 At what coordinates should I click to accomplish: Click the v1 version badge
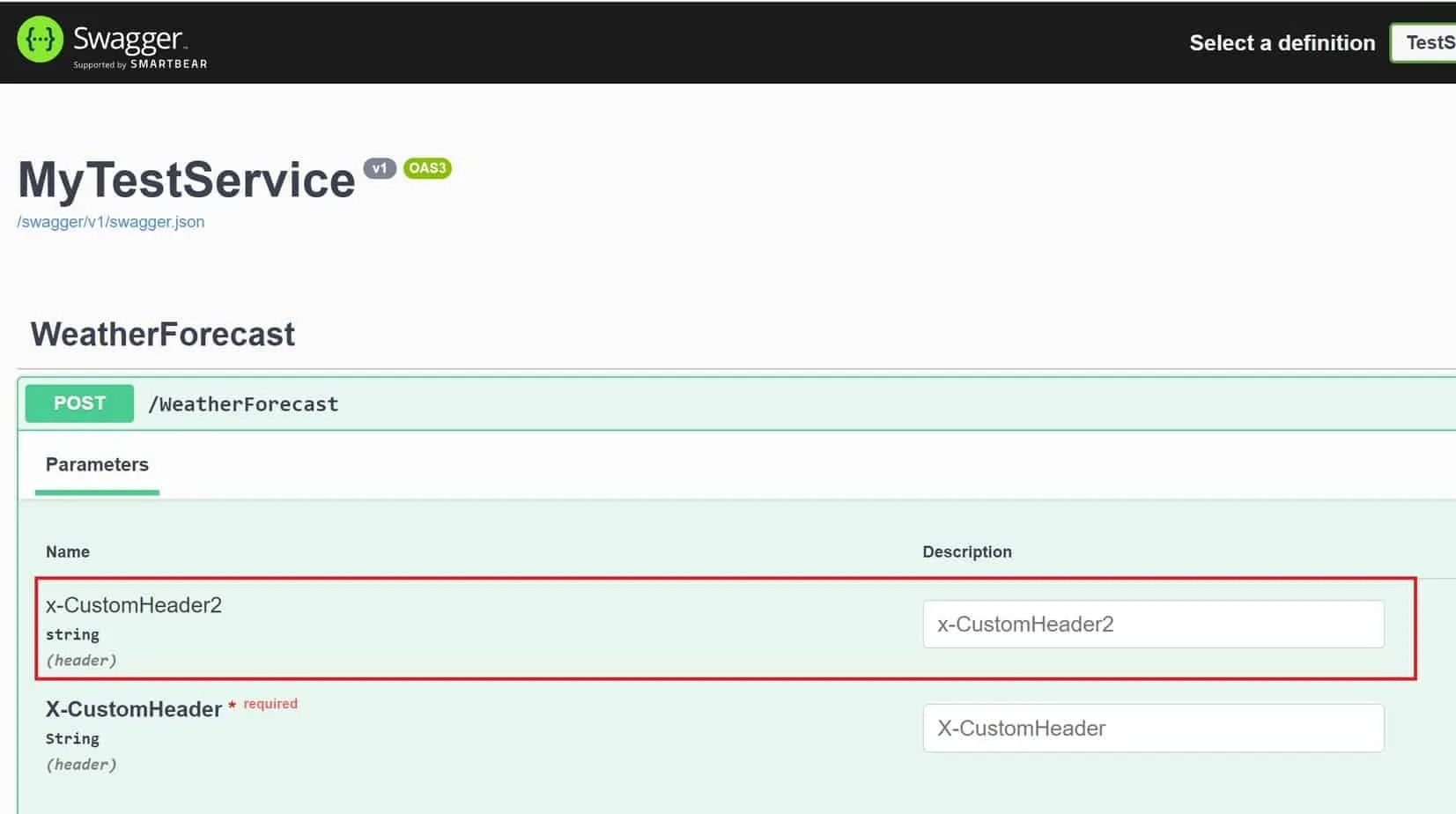[x=380, y=168]
